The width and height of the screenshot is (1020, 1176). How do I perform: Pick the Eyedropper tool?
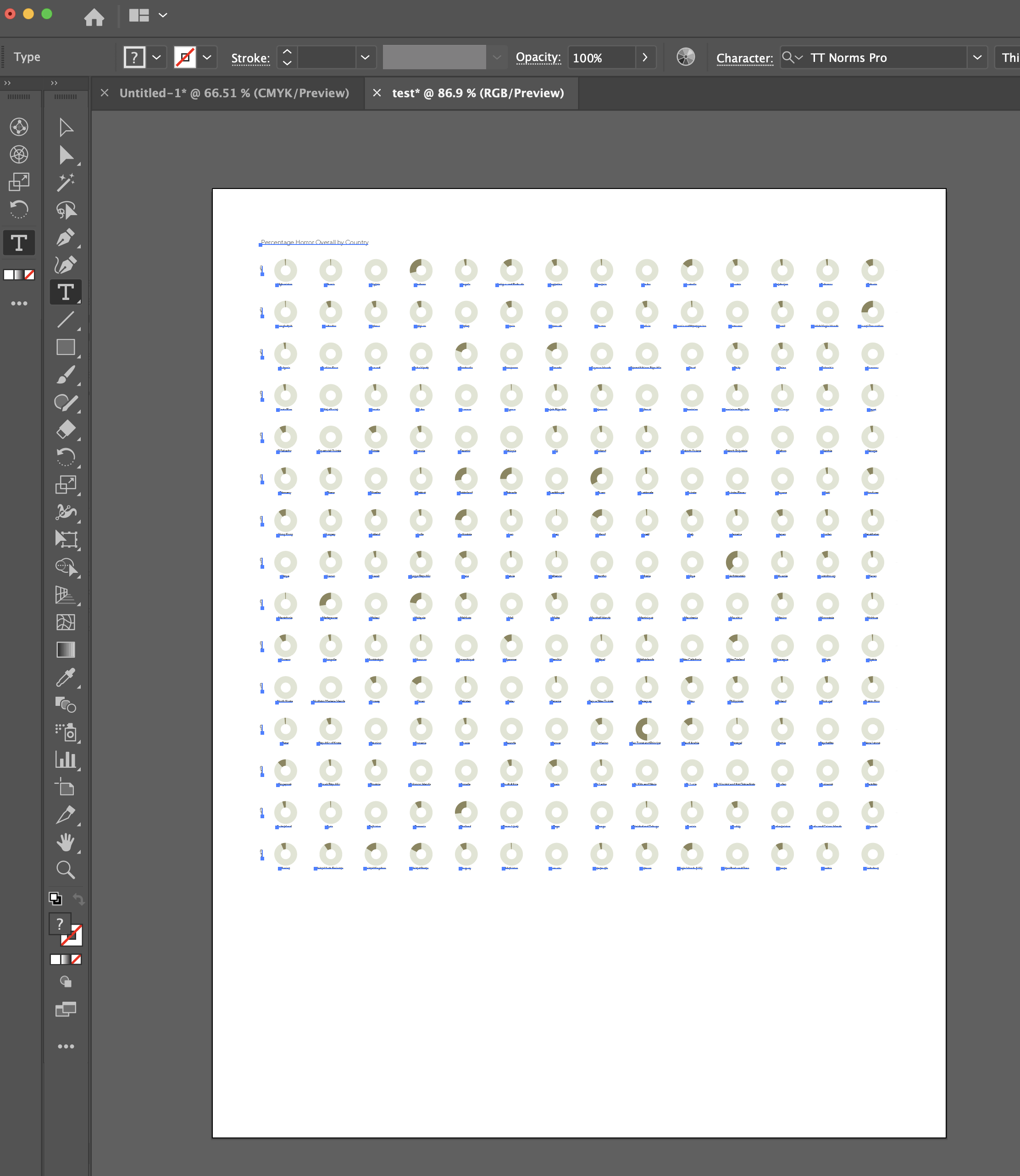click(67, 677)
